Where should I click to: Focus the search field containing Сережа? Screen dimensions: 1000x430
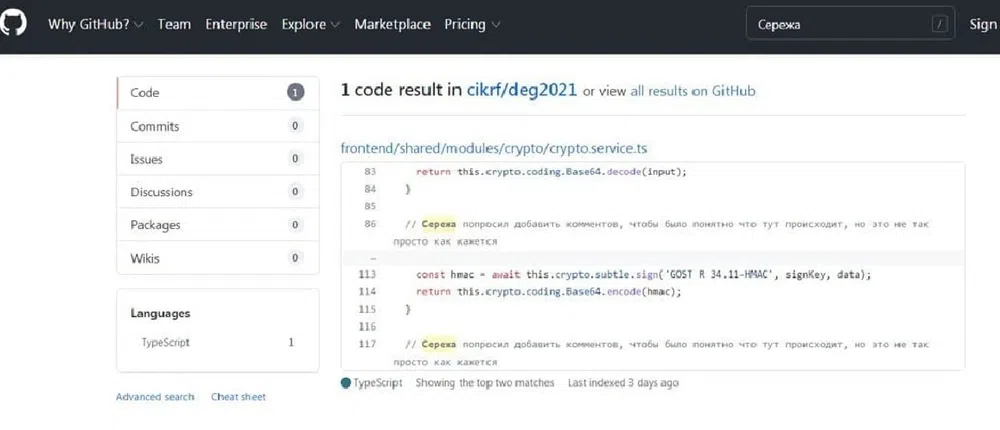850,24
